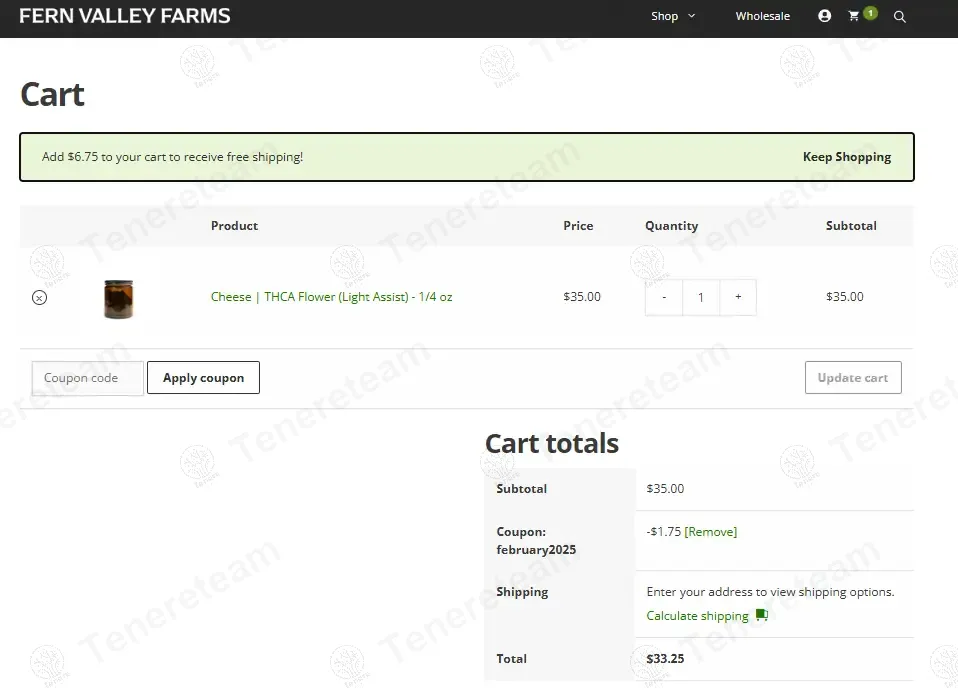Click Calculate shipping link
The height and width of the screenshot is (694, 958).
point(697,616)
